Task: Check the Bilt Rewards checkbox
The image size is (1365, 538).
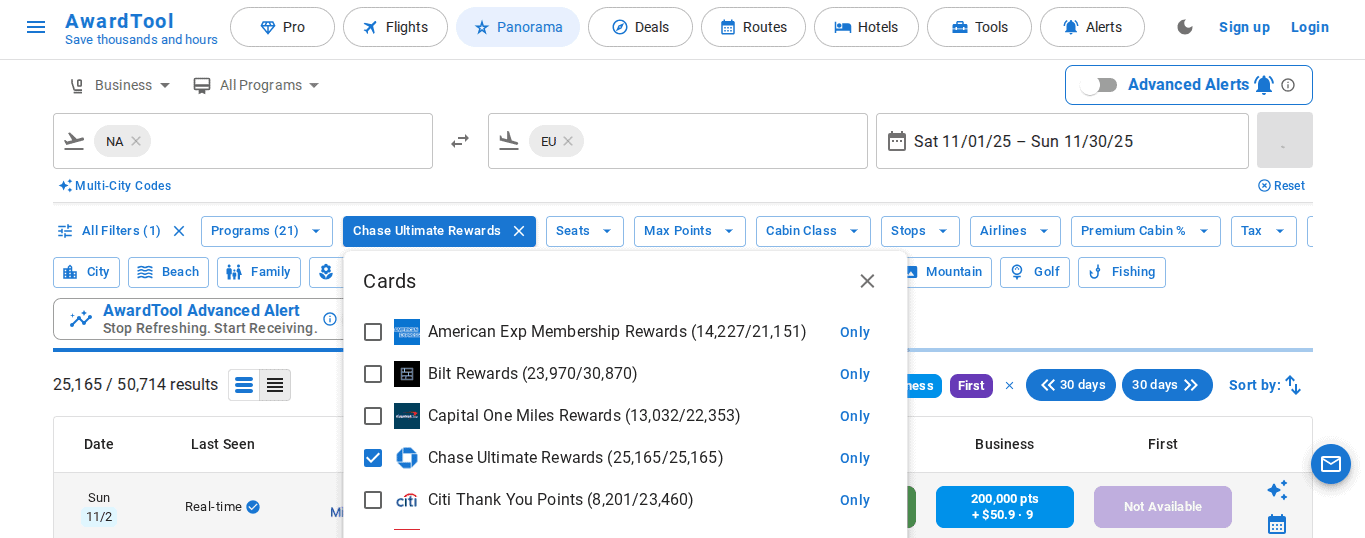Action: coord(373,374)
